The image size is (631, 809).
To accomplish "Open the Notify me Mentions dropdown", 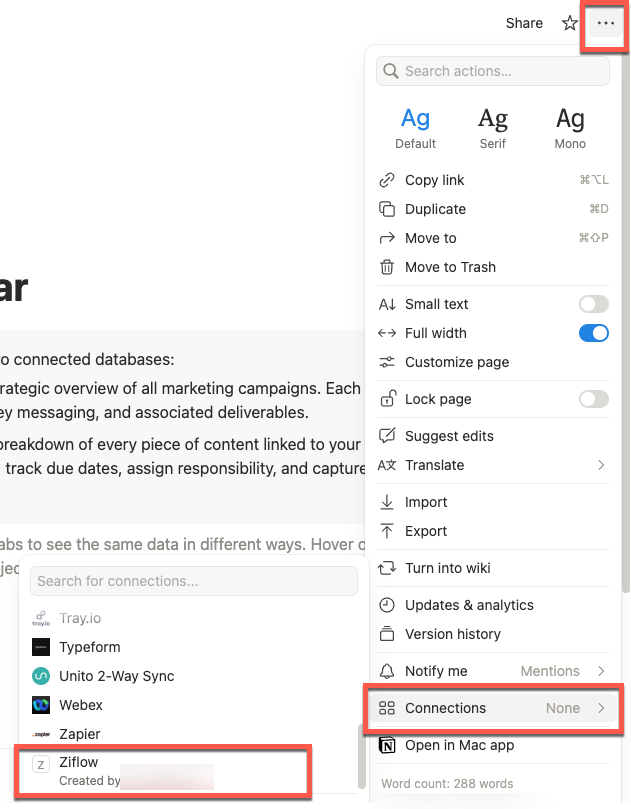I will point(562,671).
